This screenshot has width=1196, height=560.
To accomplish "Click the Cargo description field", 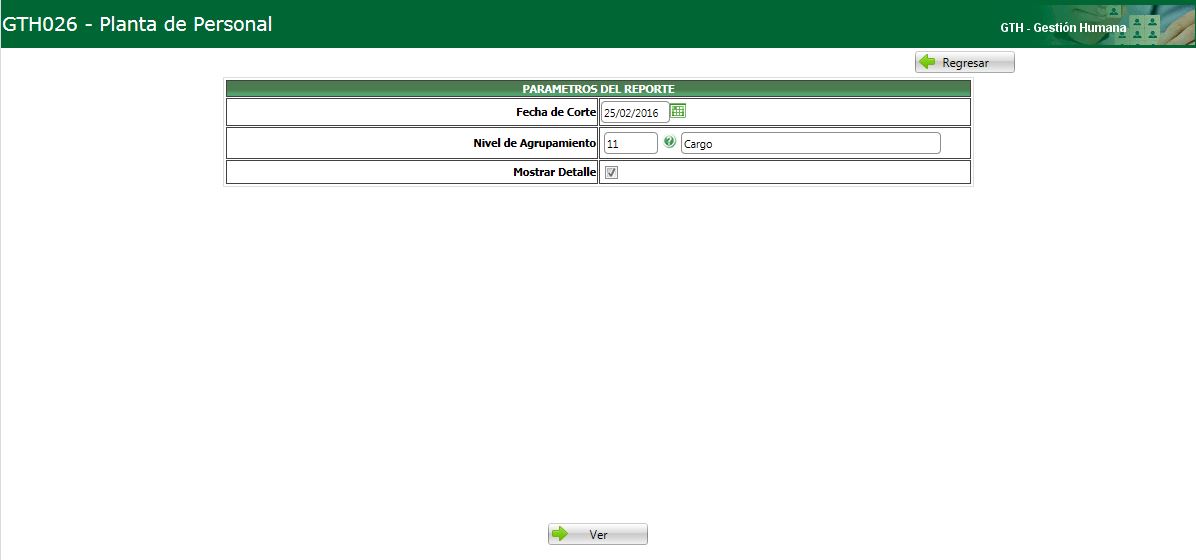I will (810, 143).
